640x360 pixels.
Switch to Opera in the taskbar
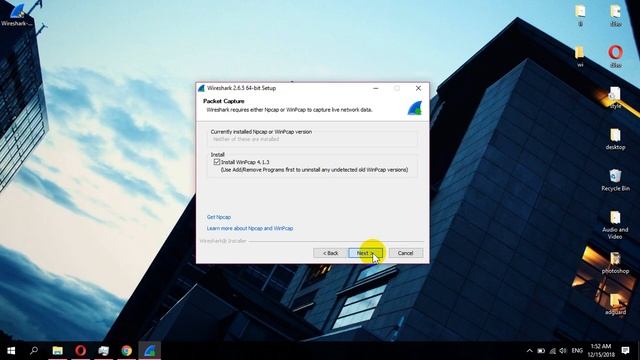(80, 351)
